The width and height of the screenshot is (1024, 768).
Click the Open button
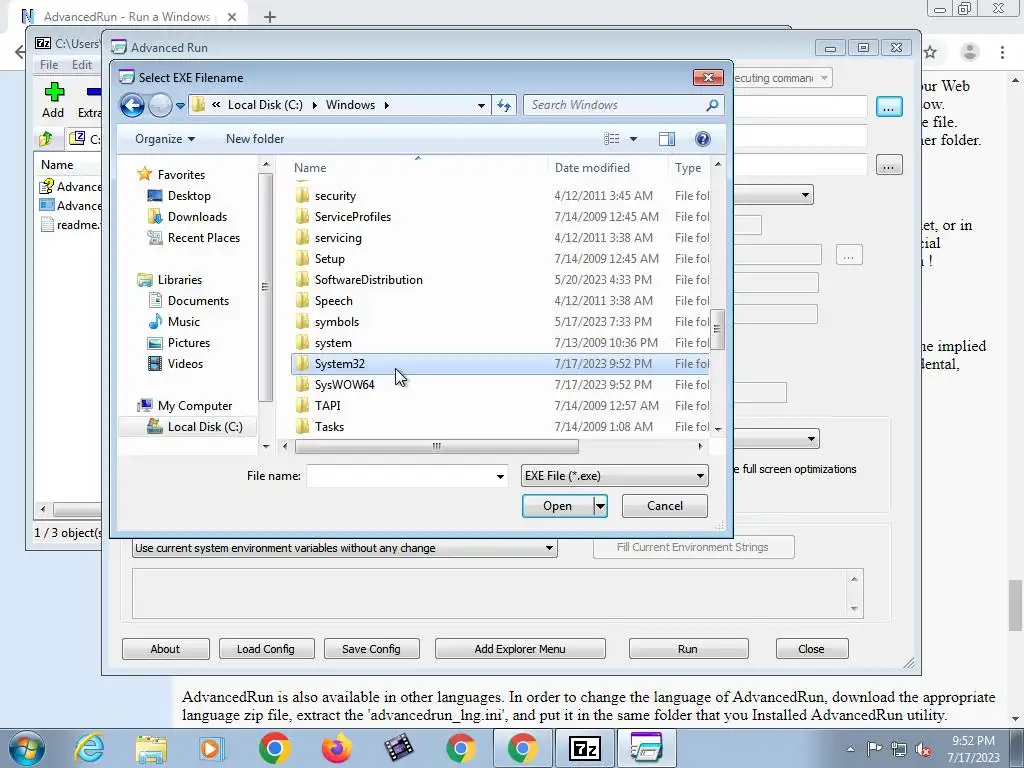coord(558,505)
